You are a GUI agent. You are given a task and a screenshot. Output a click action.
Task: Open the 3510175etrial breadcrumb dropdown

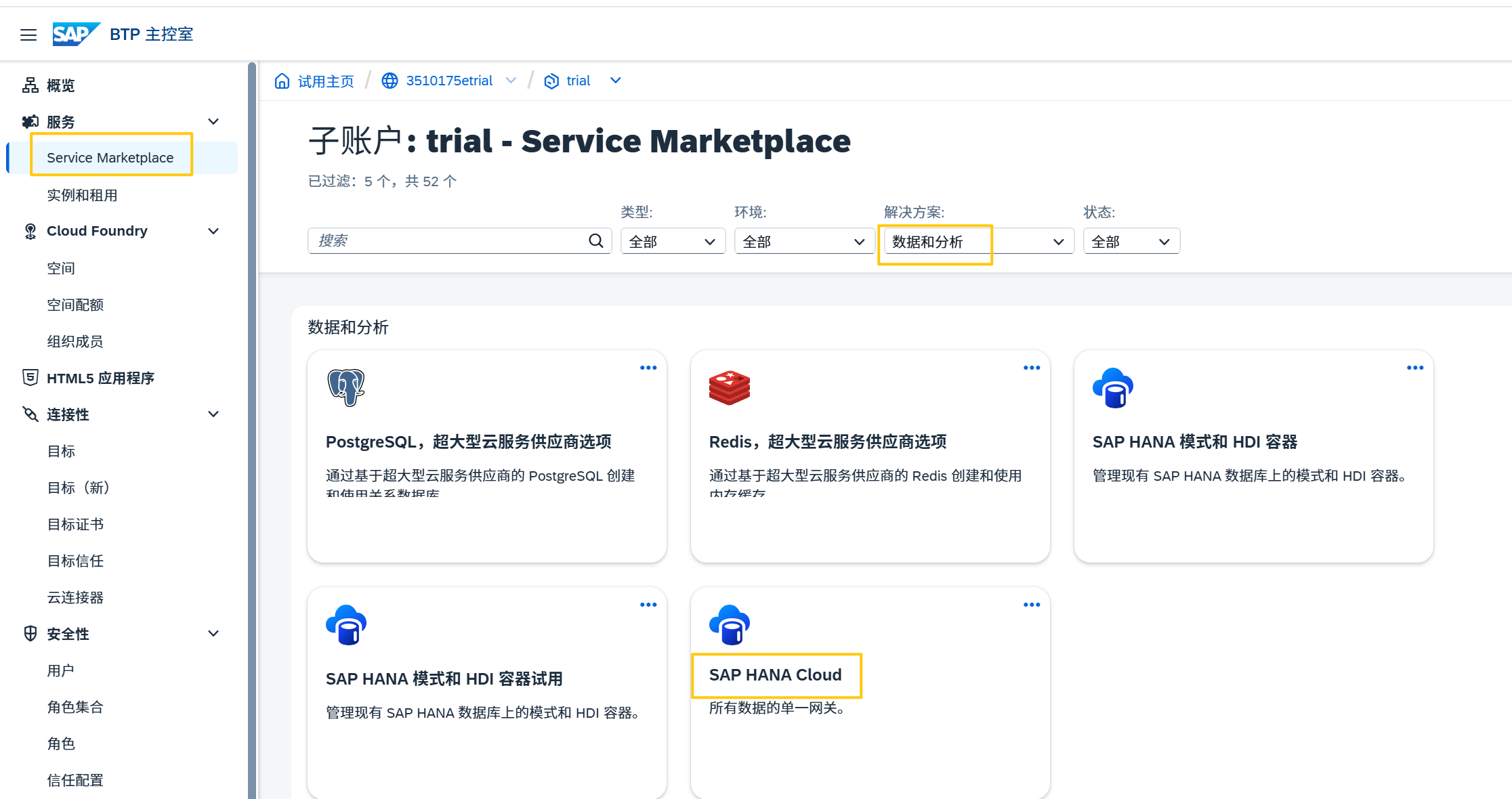511,81
